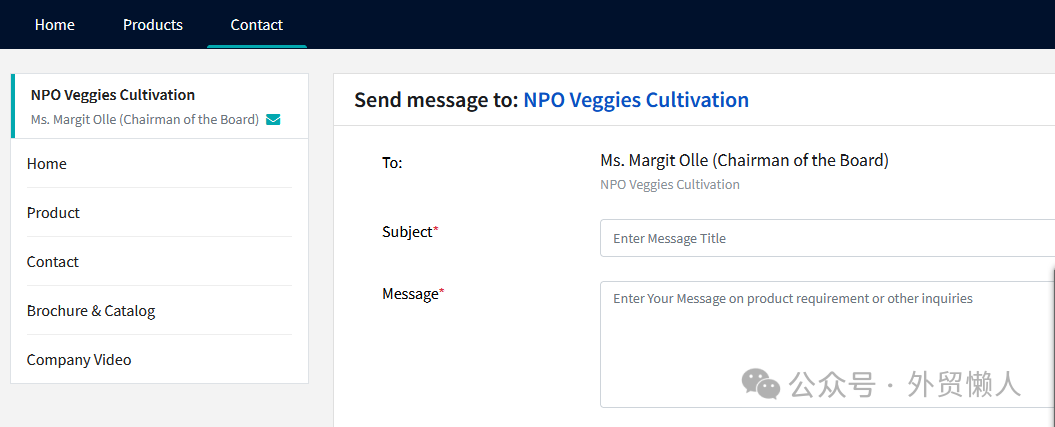Go to Product in the sidebar menu
This screenshot has width=1055, height=427.
coord(53,213)
